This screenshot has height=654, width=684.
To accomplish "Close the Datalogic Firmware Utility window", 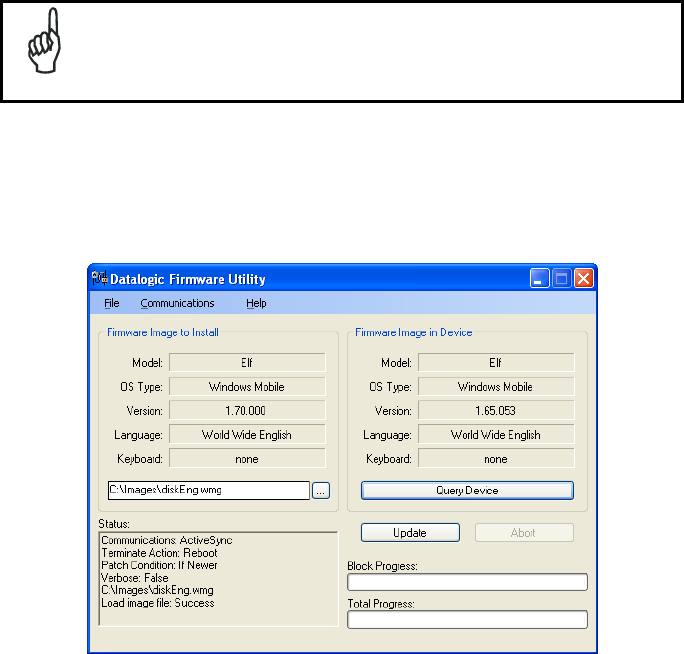I will (584, 278).
